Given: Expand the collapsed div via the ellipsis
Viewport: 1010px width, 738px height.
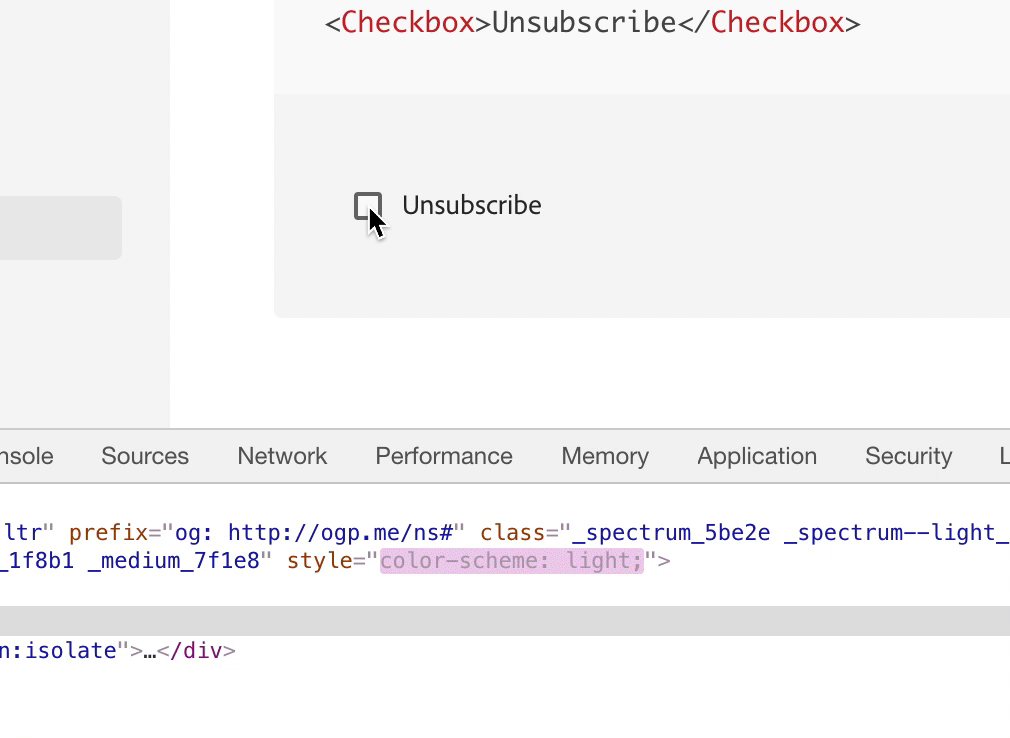Looking at the screenshot, I should (x=149, y=652).
